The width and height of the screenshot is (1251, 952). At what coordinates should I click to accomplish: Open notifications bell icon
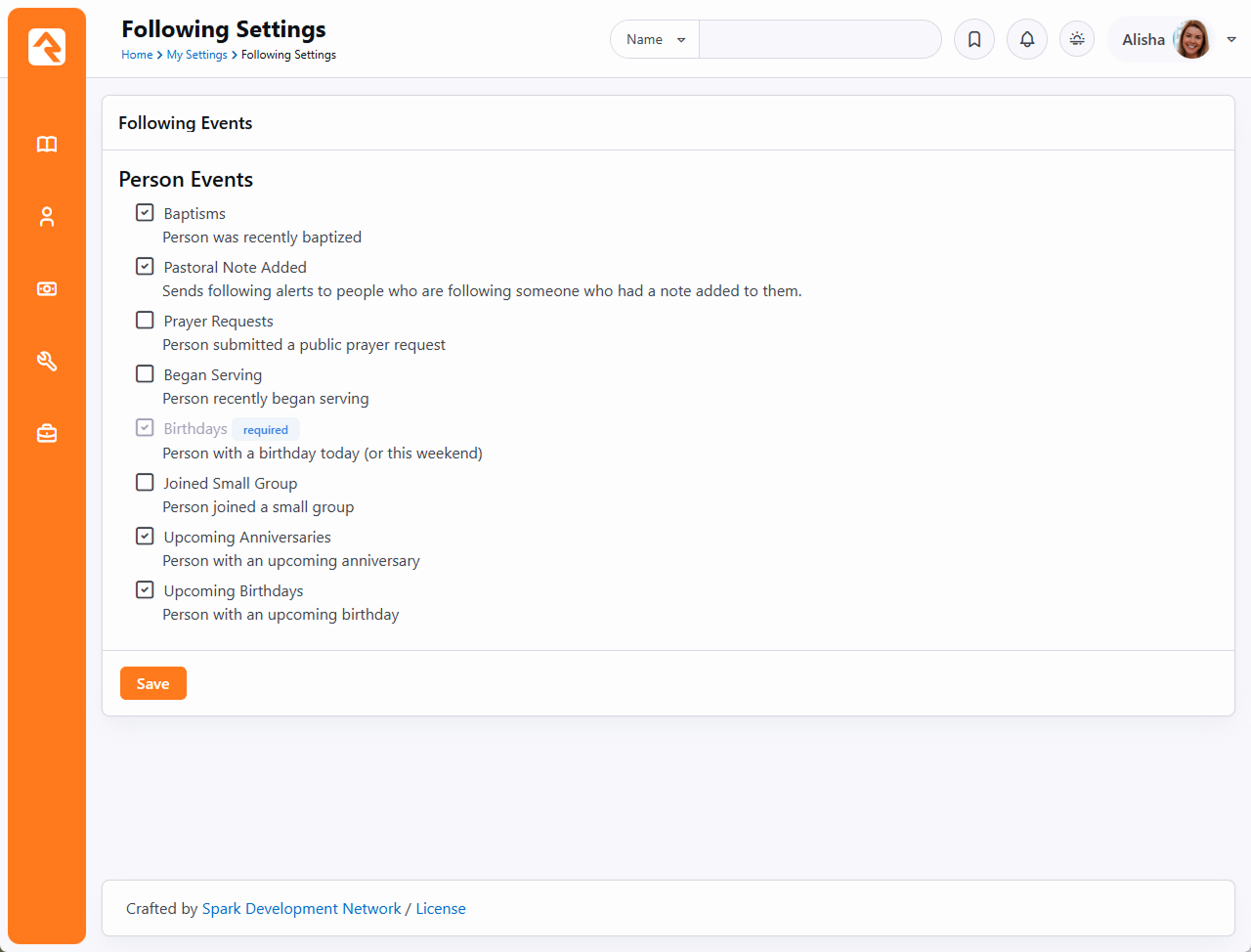click(1027, 40)
